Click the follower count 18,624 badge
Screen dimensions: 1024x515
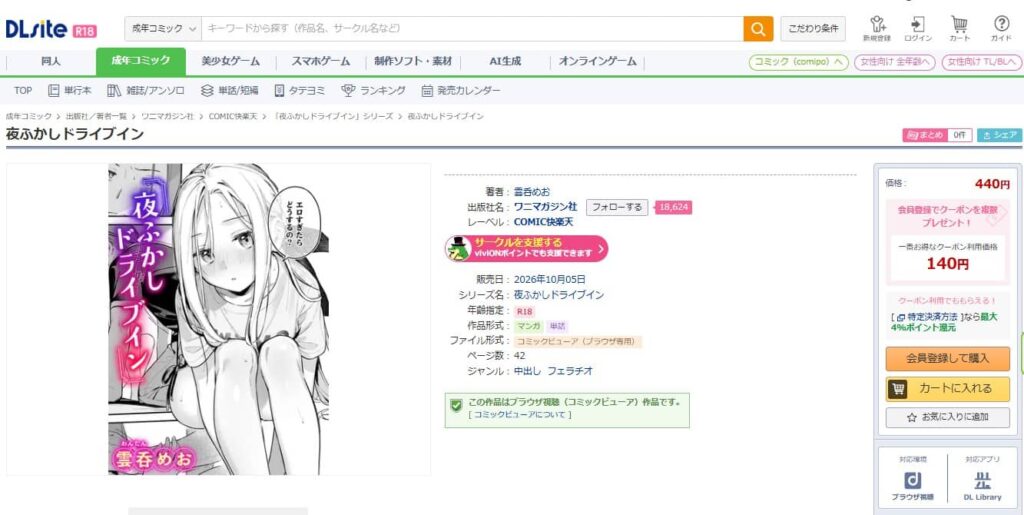pyautogui.click(x=673, y=208)
